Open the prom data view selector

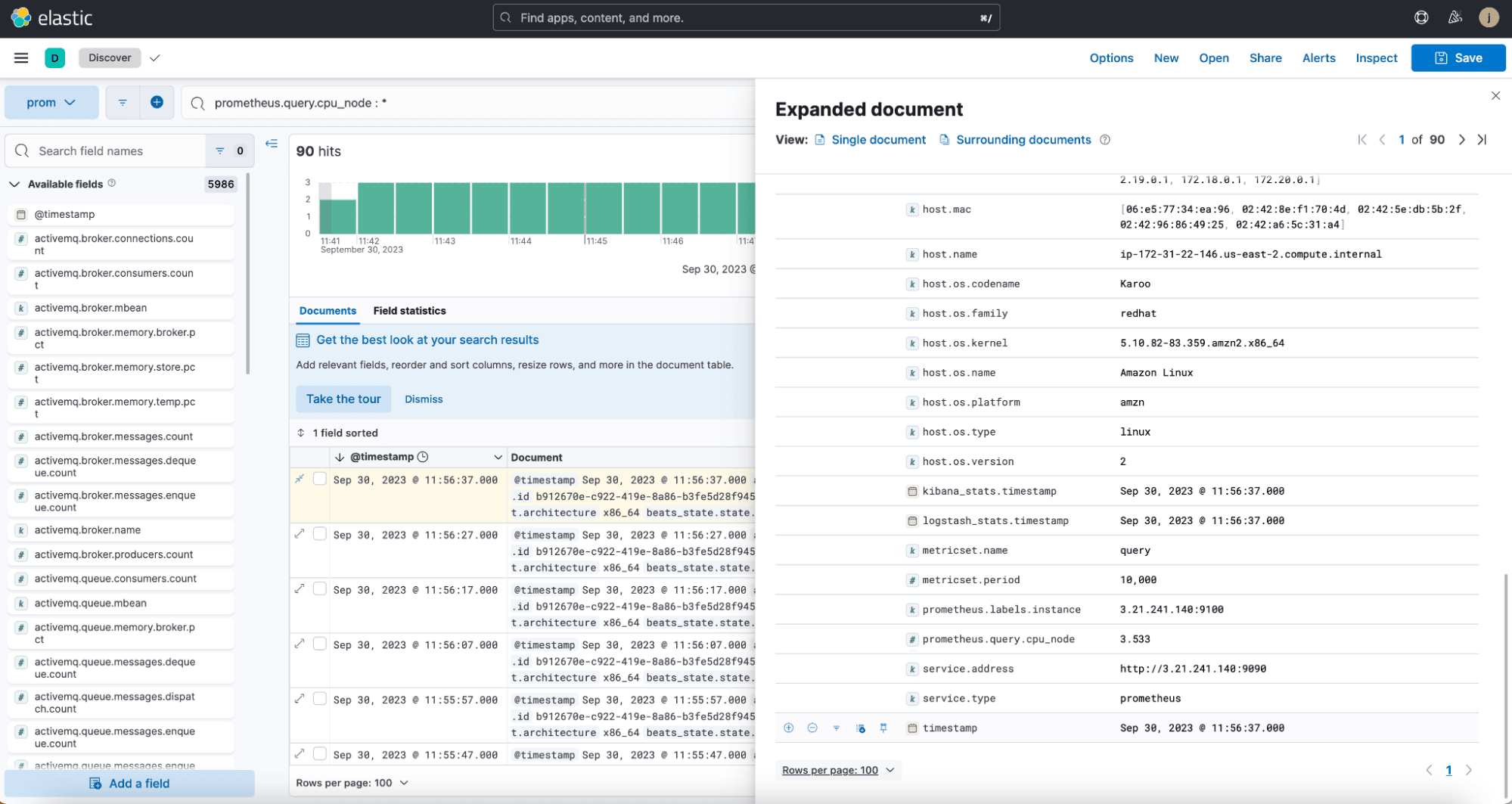[51, 102]
